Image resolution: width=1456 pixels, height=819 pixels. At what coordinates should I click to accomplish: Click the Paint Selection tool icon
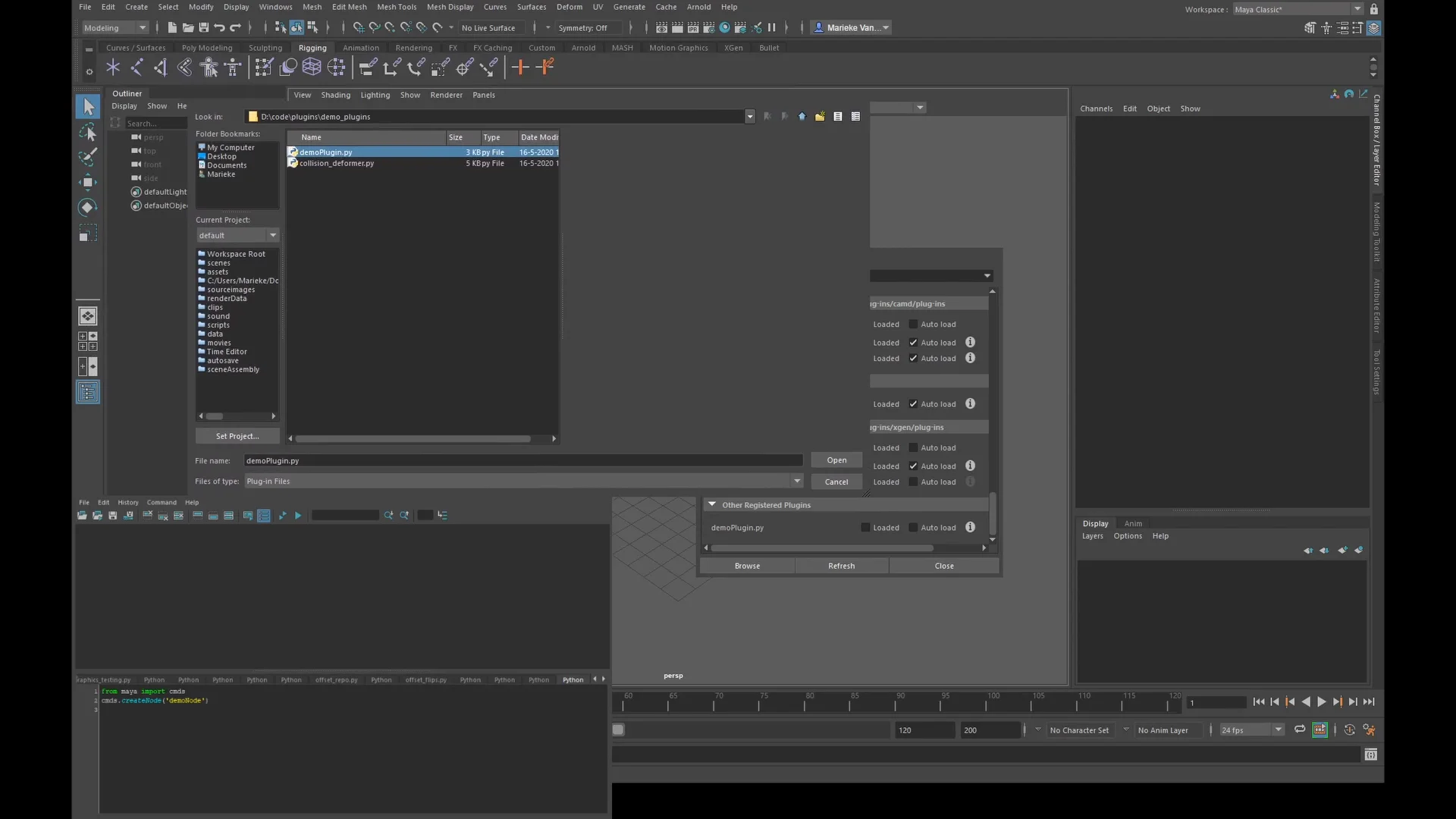coord(88,157)
